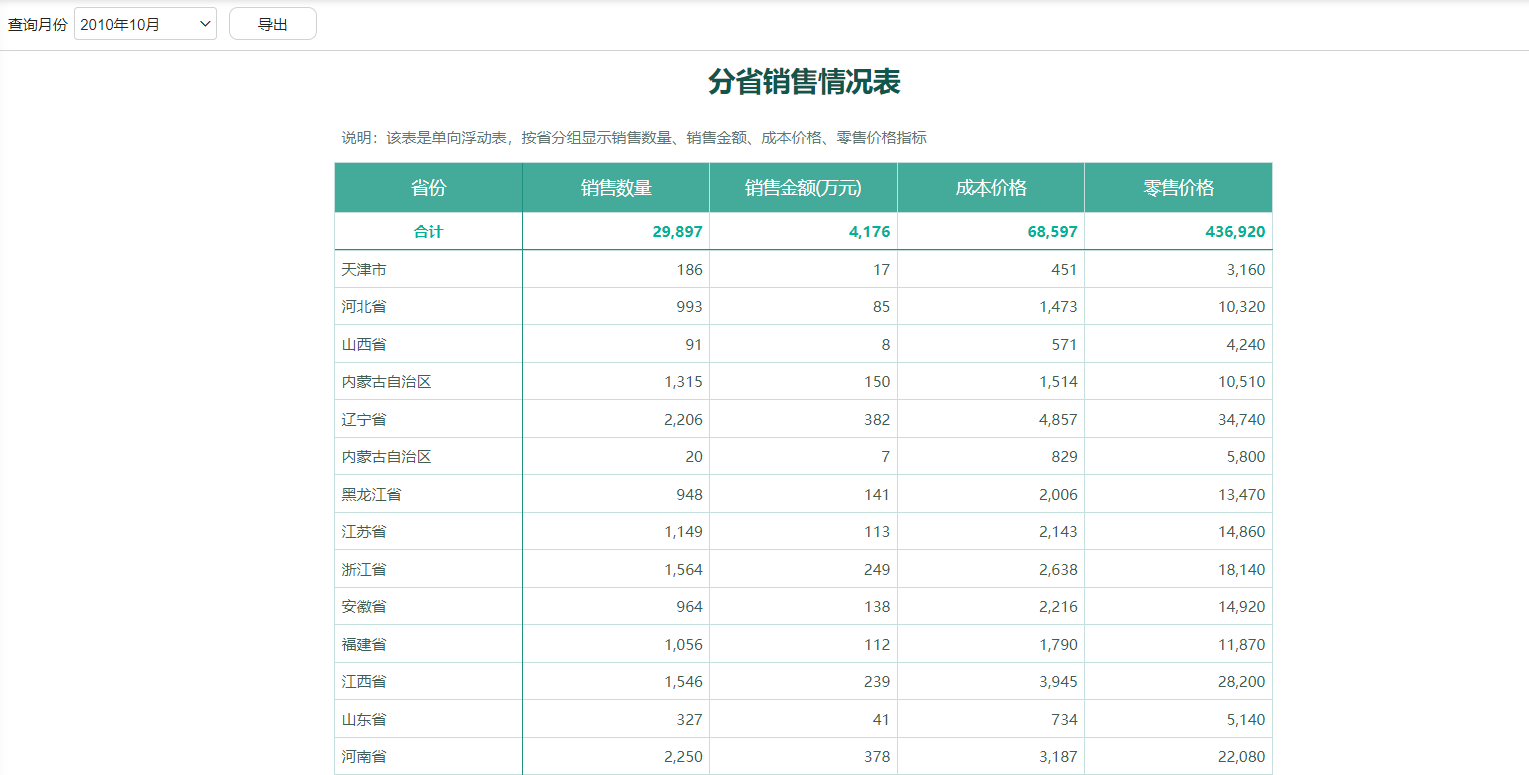
Task: Click the 省份 column header
Action: [x=427, y=187]
